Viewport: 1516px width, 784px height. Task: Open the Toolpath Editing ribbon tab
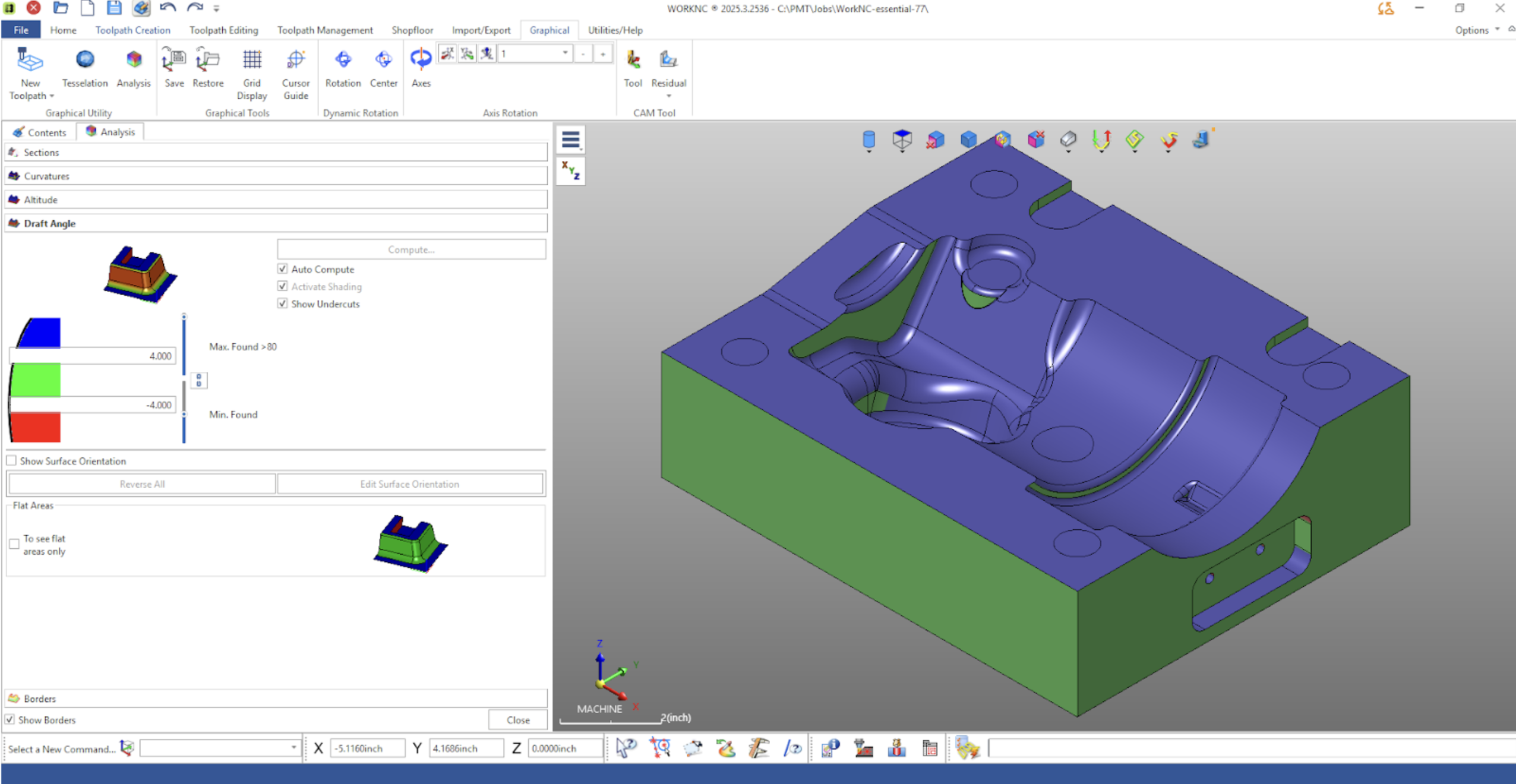223,30
